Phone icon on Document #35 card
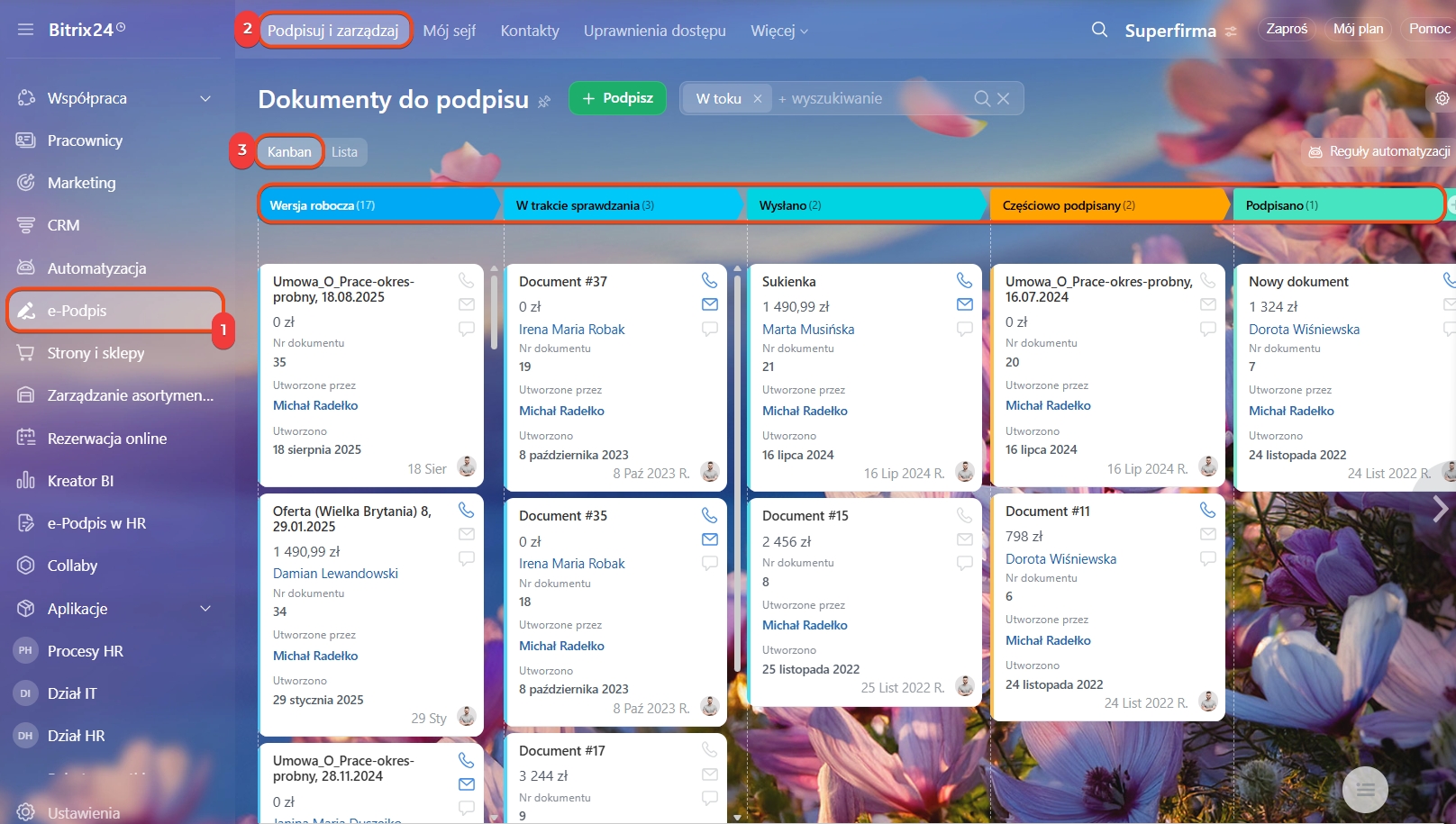Image resolution: width=1456 pixels, height=824 pixels. click(710, 515)
